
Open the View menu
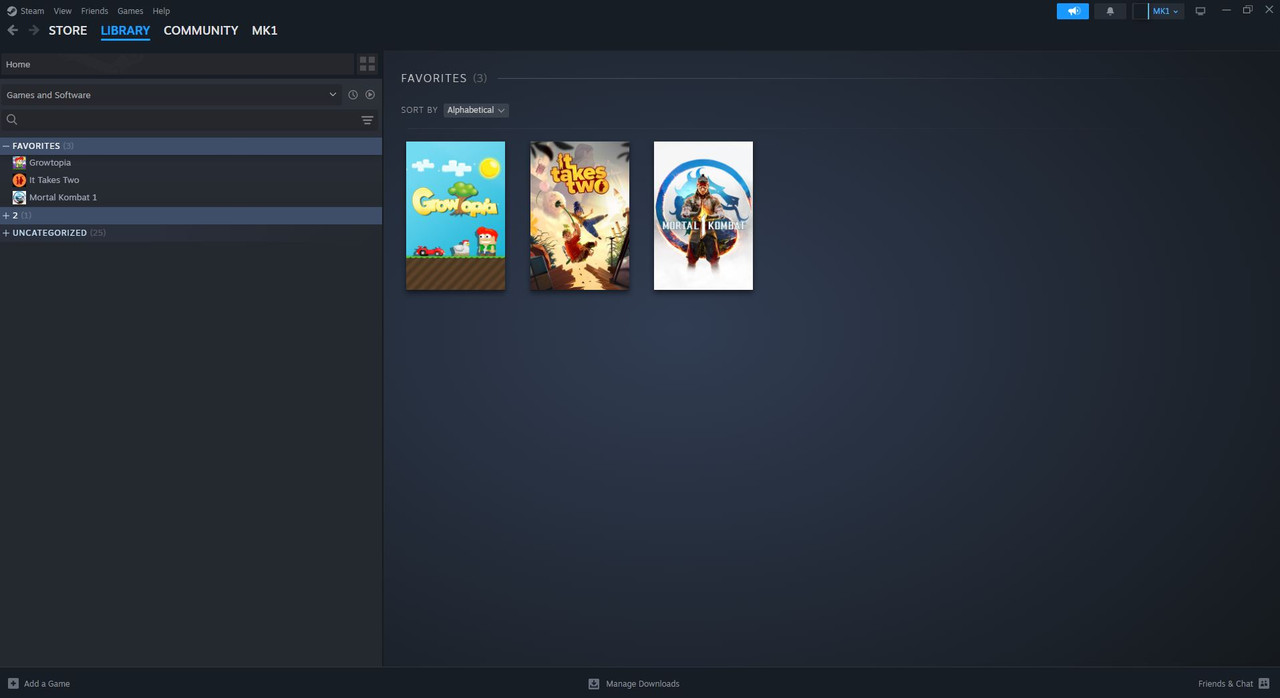pos(62,11)
